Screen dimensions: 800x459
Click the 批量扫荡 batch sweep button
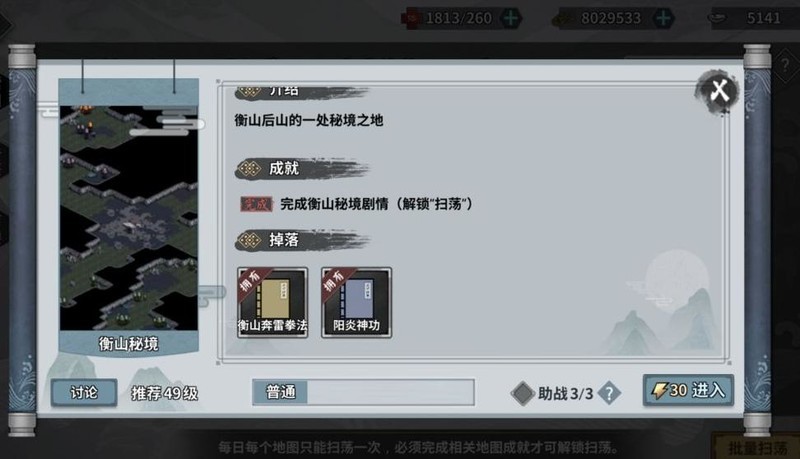coord(757,448)
